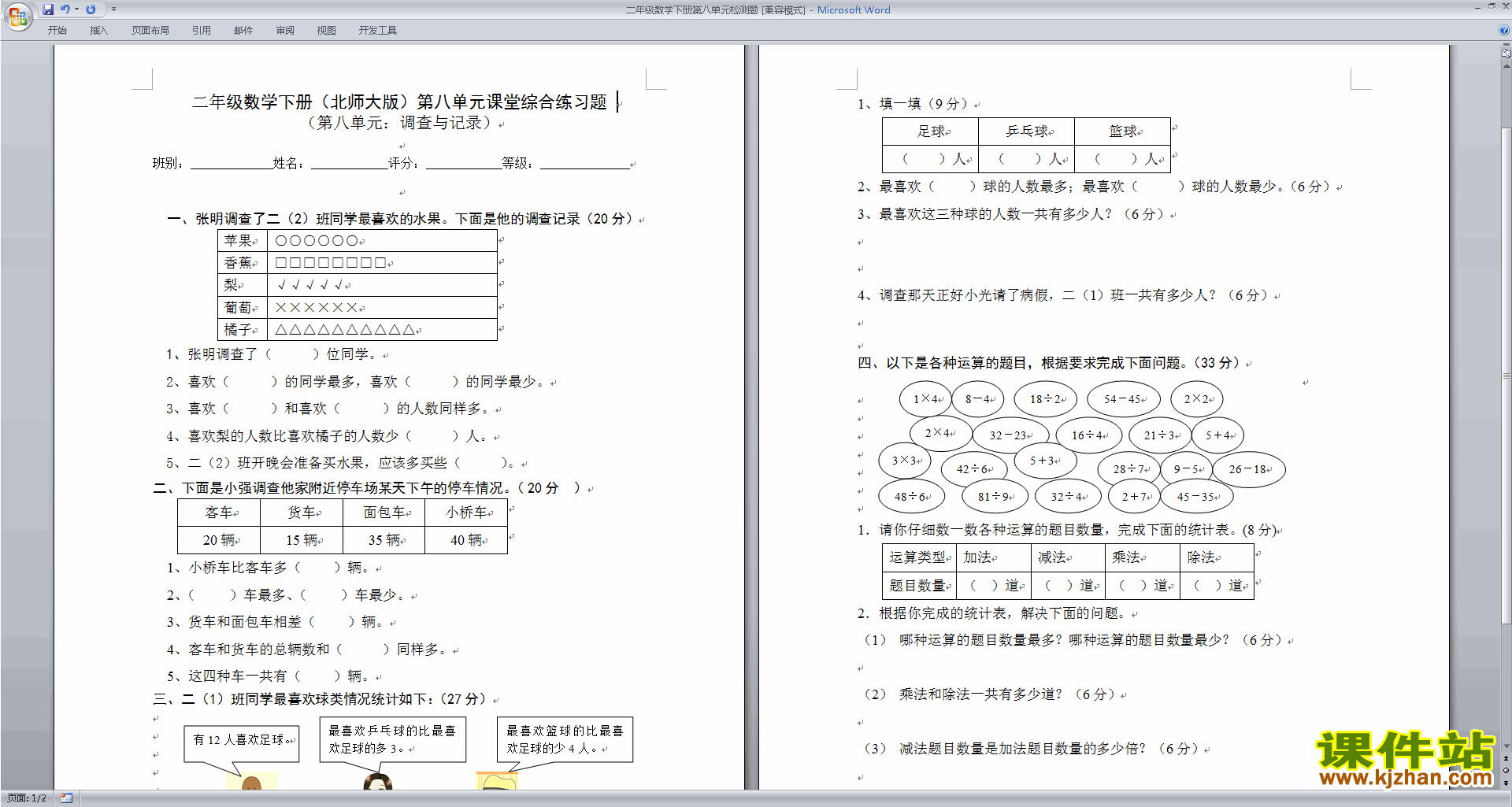Click the macro recording icon in status bar

67,798
